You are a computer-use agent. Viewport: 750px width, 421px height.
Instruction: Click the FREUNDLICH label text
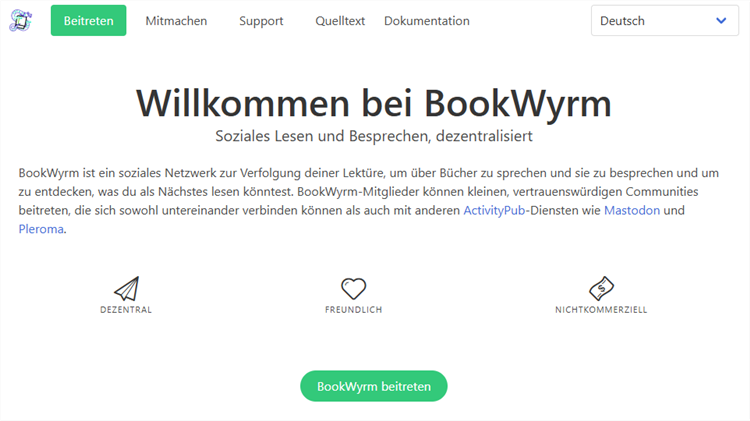[x=353, y=310]
